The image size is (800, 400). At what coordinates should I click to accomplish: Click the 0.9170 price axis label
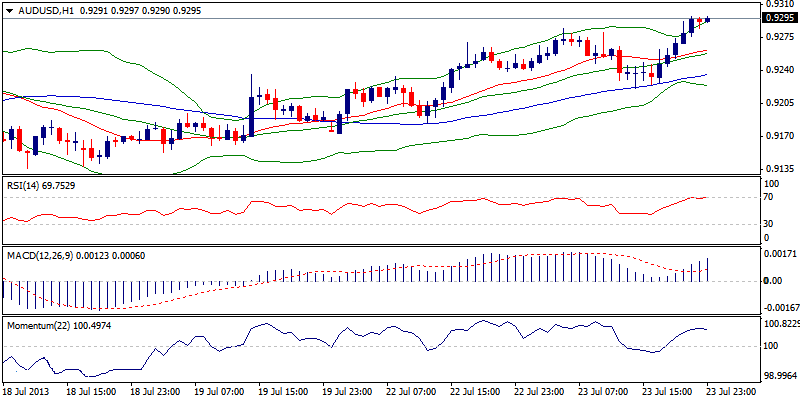pyautogui.click(x=776, y=135)
